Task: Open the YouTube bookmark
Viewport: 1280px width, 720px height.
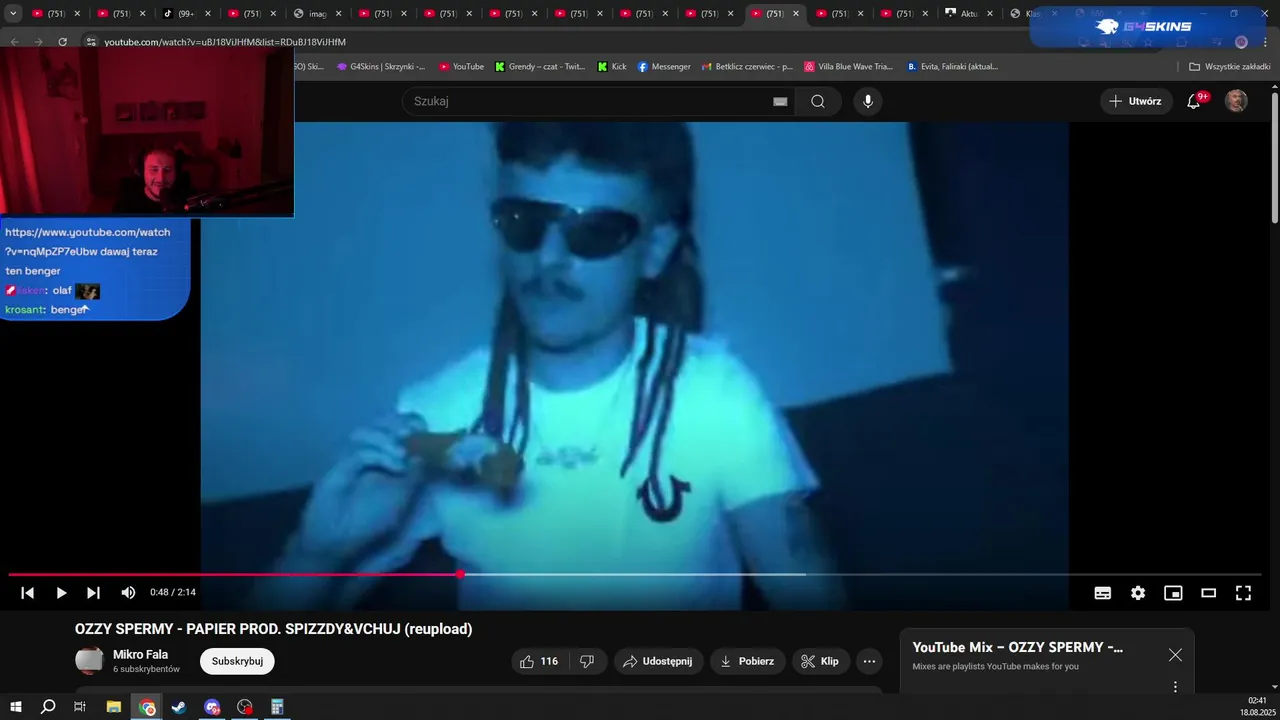Action: click(461, 66)
